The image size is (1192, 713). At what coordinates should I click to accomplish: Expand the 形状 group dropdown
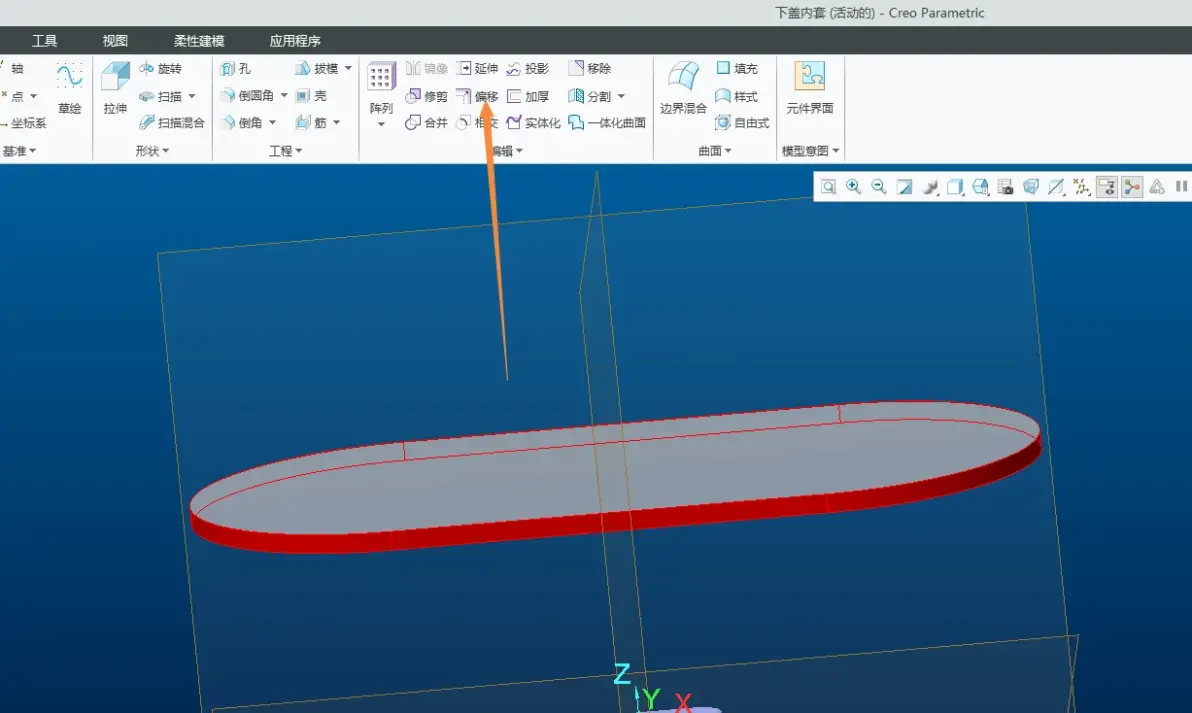pos(152,151)
